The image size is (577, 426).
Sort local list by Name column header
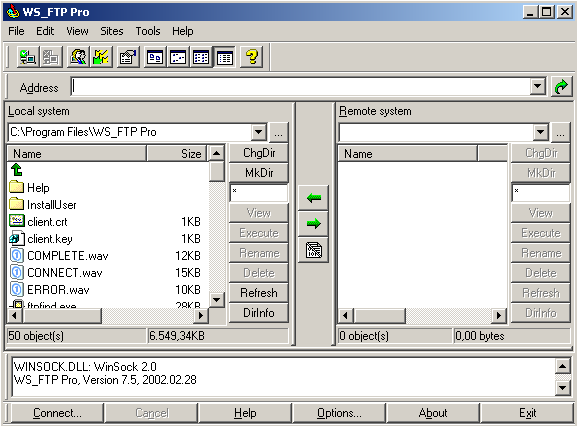77,153
